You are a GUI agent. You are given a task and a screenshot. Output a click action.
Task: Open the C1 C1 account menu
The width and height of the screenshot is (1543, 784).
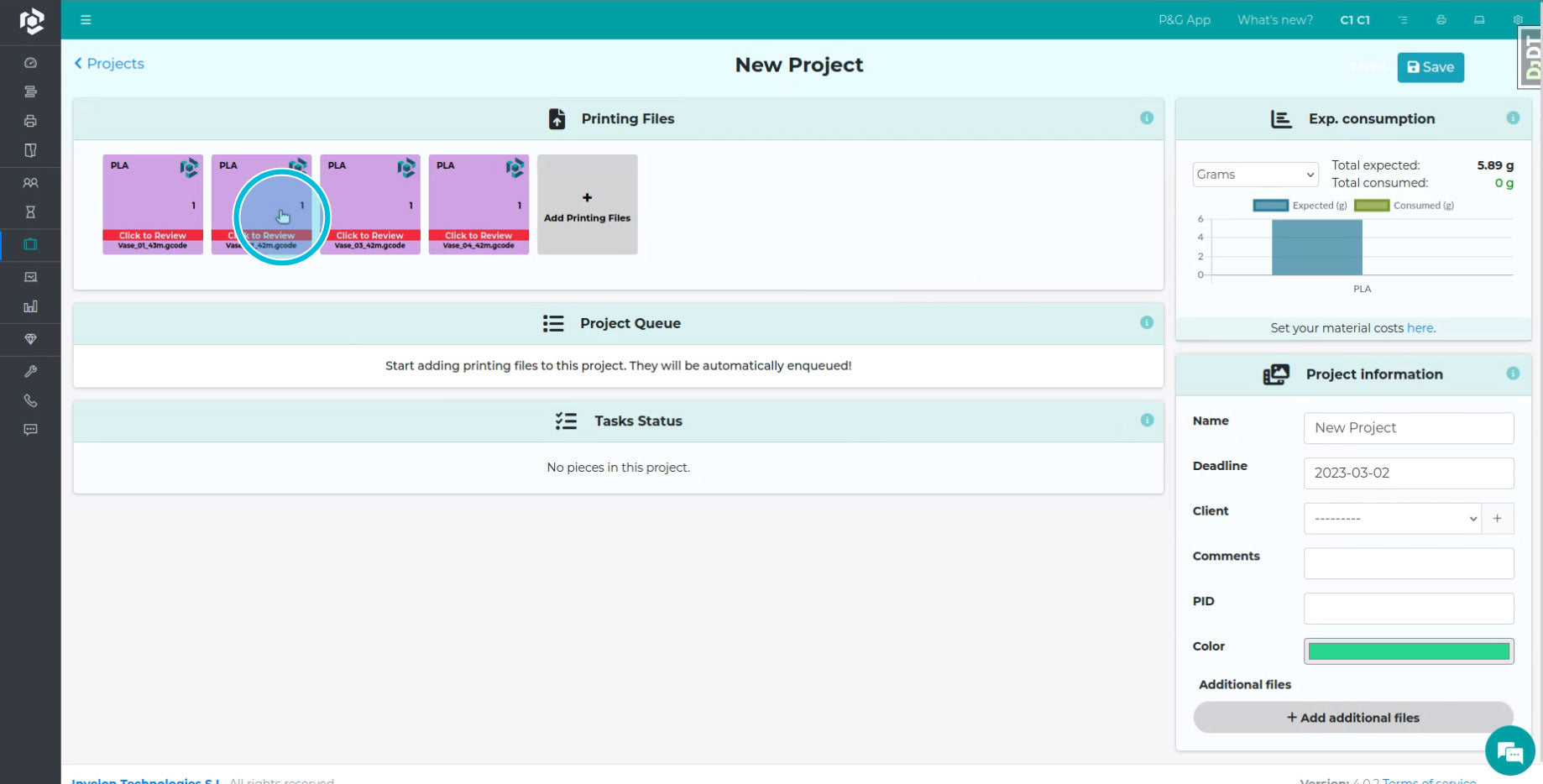(1355, 20)
